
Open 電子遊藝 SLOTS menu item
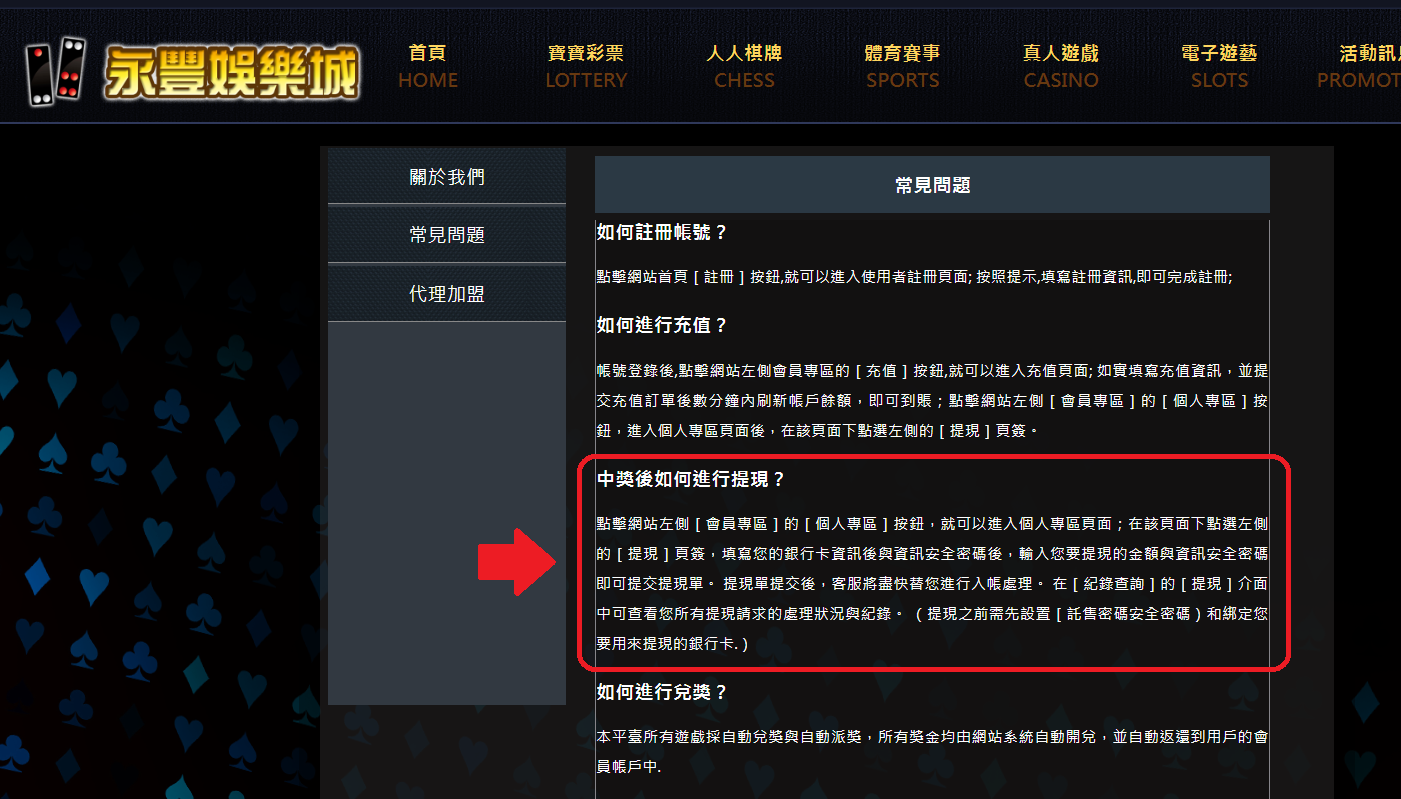1219,67
